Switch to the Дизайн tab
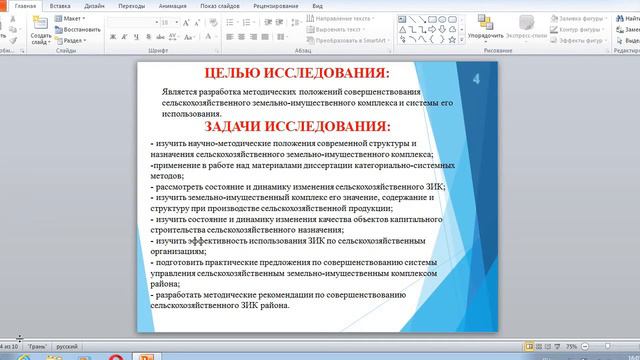The height and width of the screenshot is (360, 640). (94, 6)
